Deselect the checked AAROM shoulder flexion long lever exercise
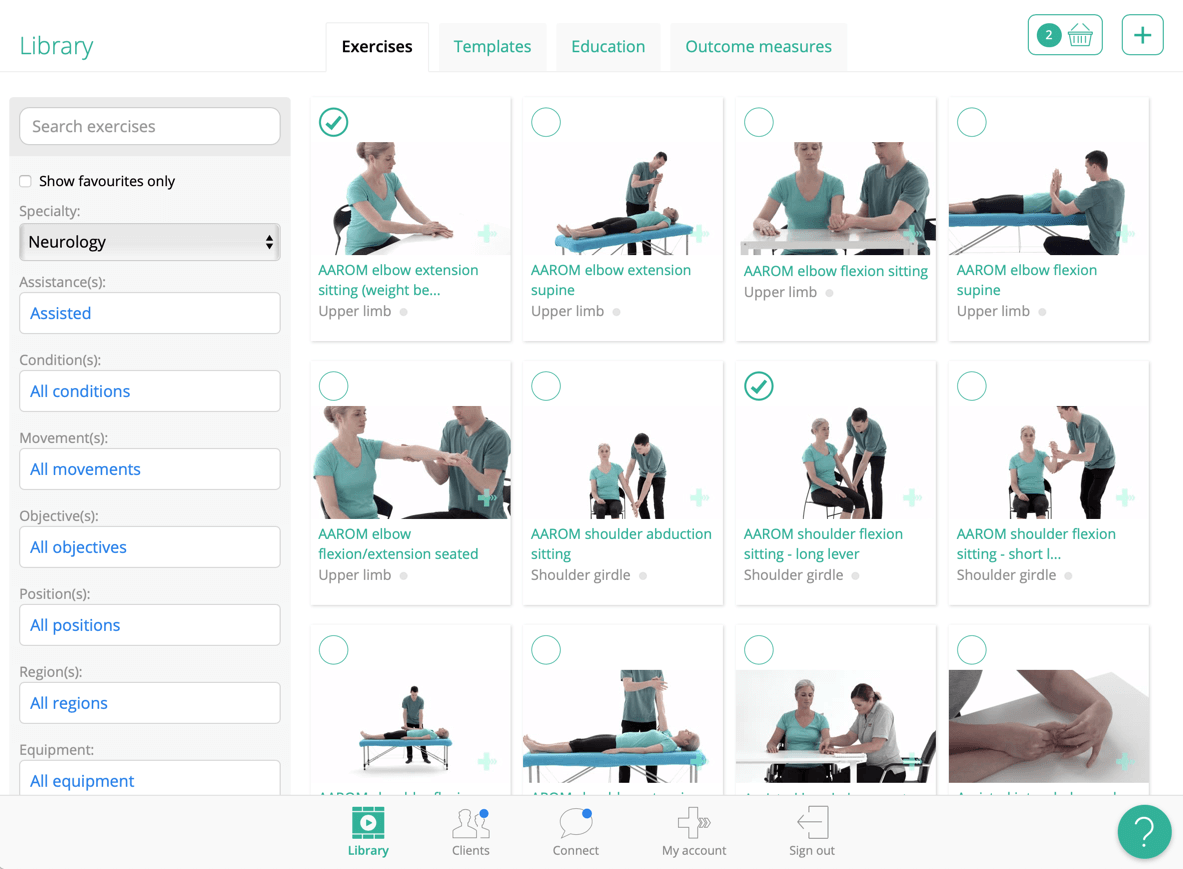Image resolution: width=1183 pixels, height=869 pixels. click(x=759, y=385)
